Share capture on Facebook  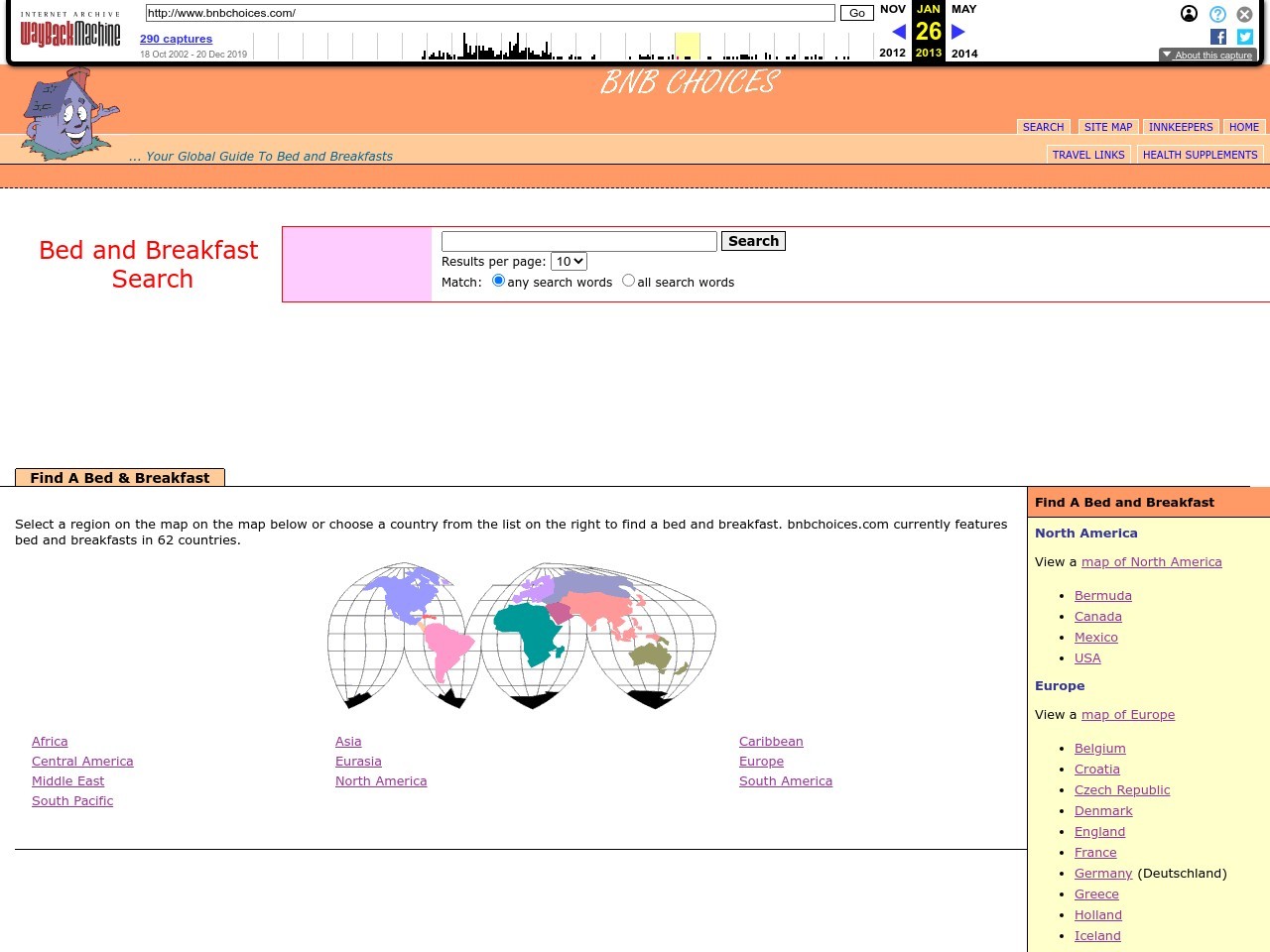coord(1218,37)
